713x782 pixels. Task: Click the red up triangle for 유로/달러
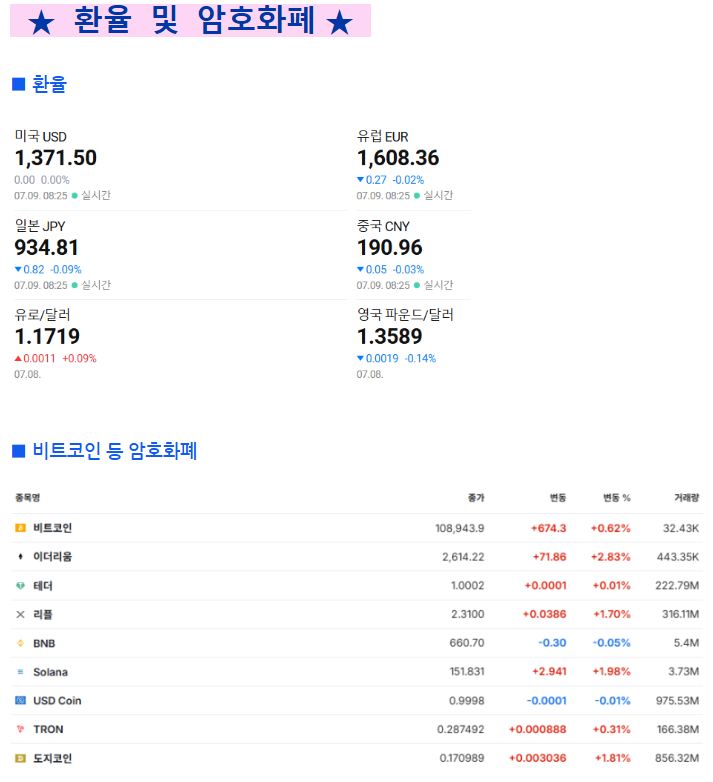tap(18, 358)
